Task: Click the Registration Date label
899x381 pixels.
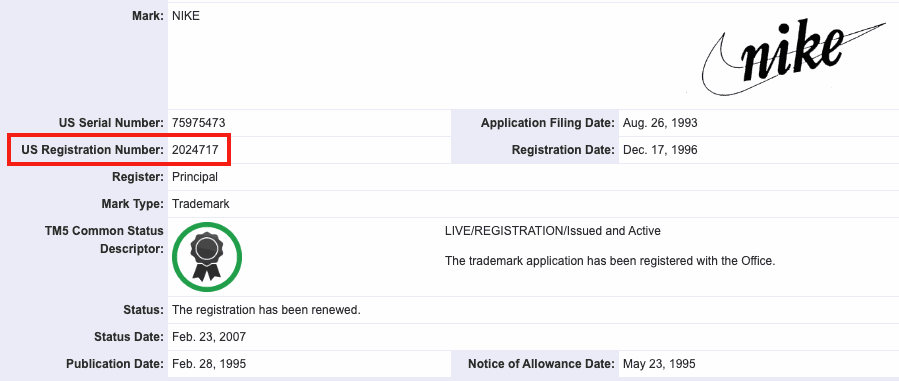Action: [x=563, y=150]
